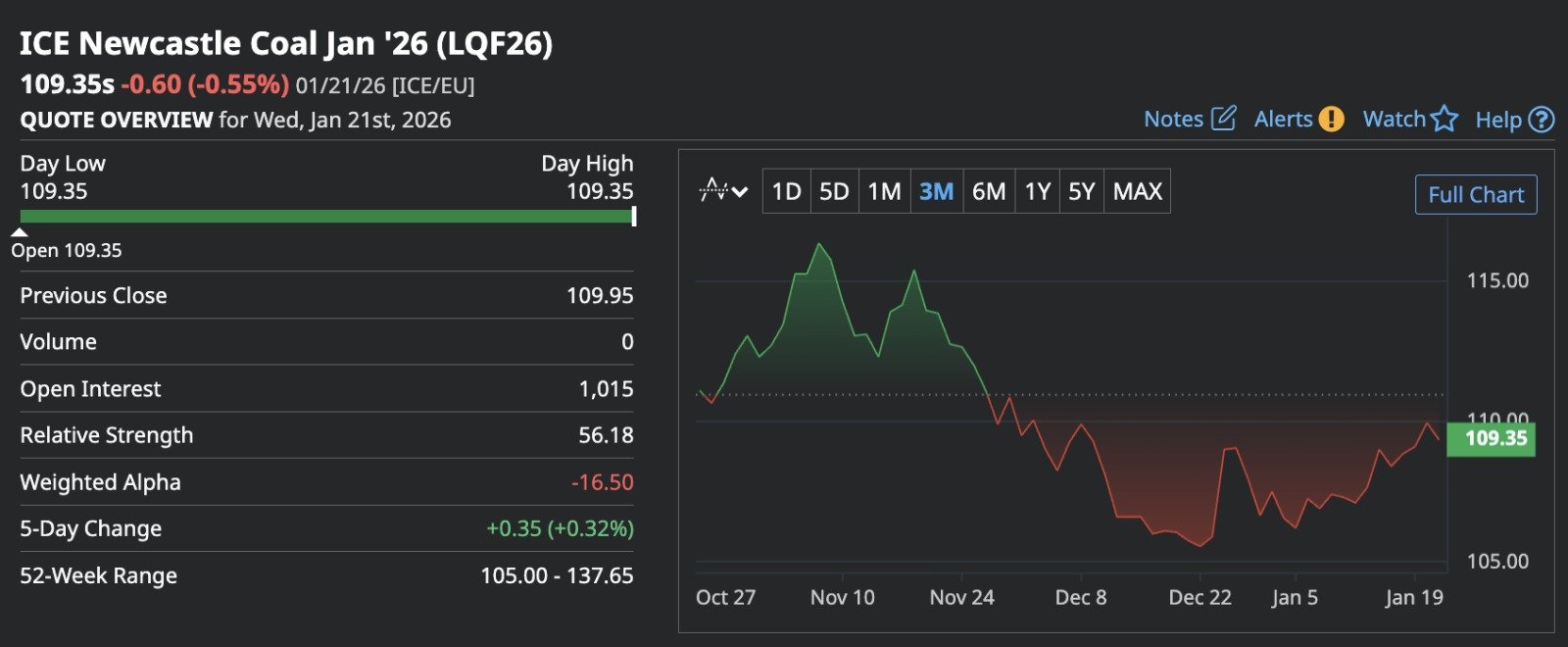
Task: Show the 5Y chart period
Action: 1081,191
